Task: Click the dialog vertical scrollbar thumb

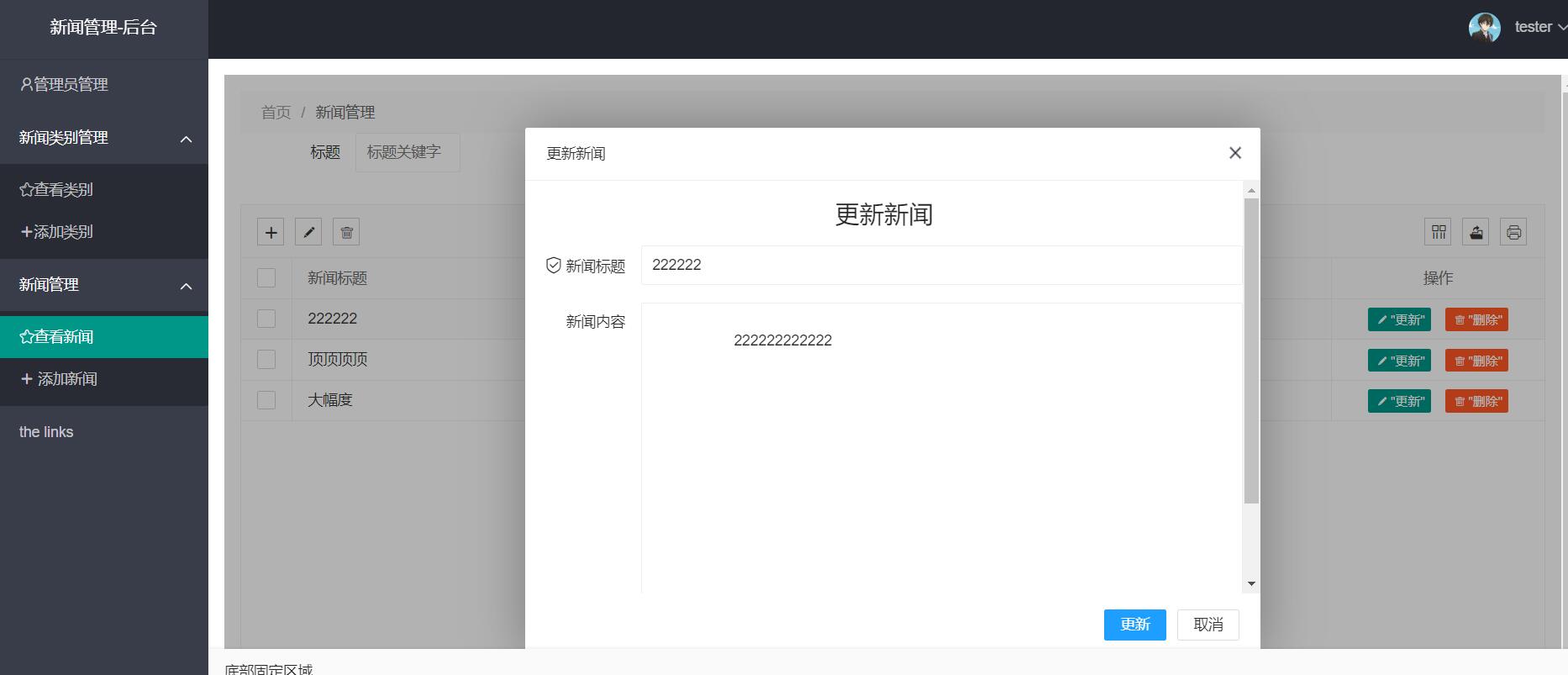Action: pyautogui.click(x=1251, y=351)
